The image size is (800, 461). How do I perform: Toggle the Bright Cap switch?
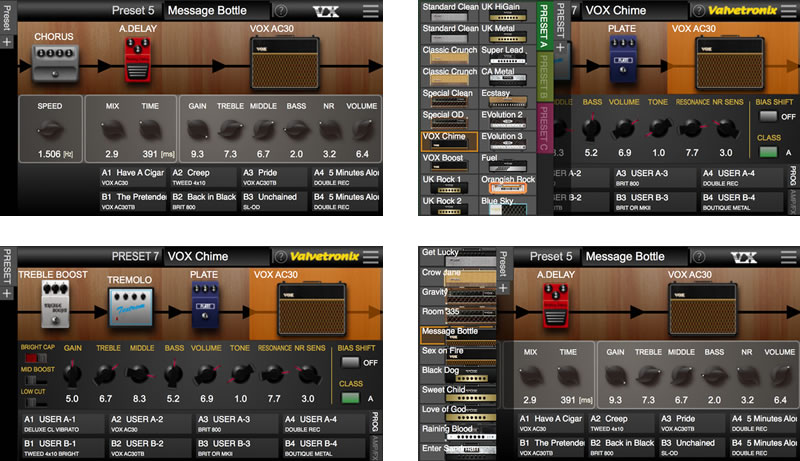pos(36,358)
